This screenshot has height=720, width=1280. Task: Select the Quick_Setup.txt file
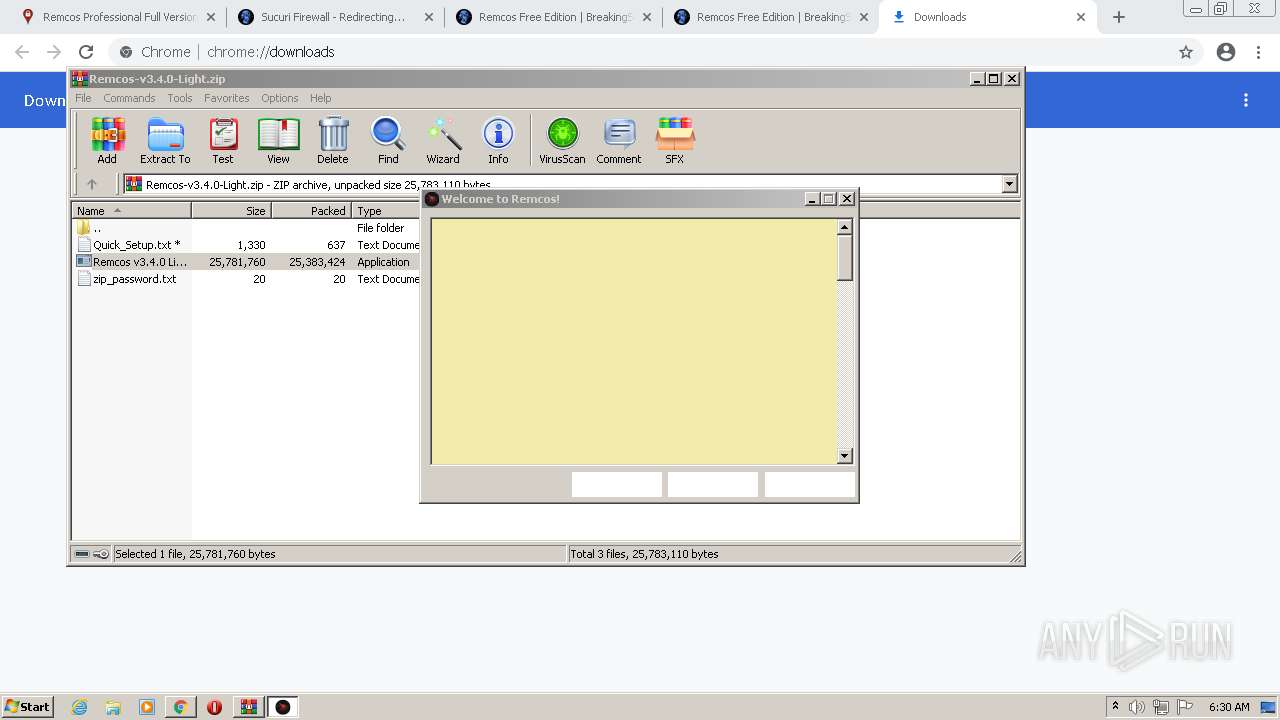click(136, 245)
